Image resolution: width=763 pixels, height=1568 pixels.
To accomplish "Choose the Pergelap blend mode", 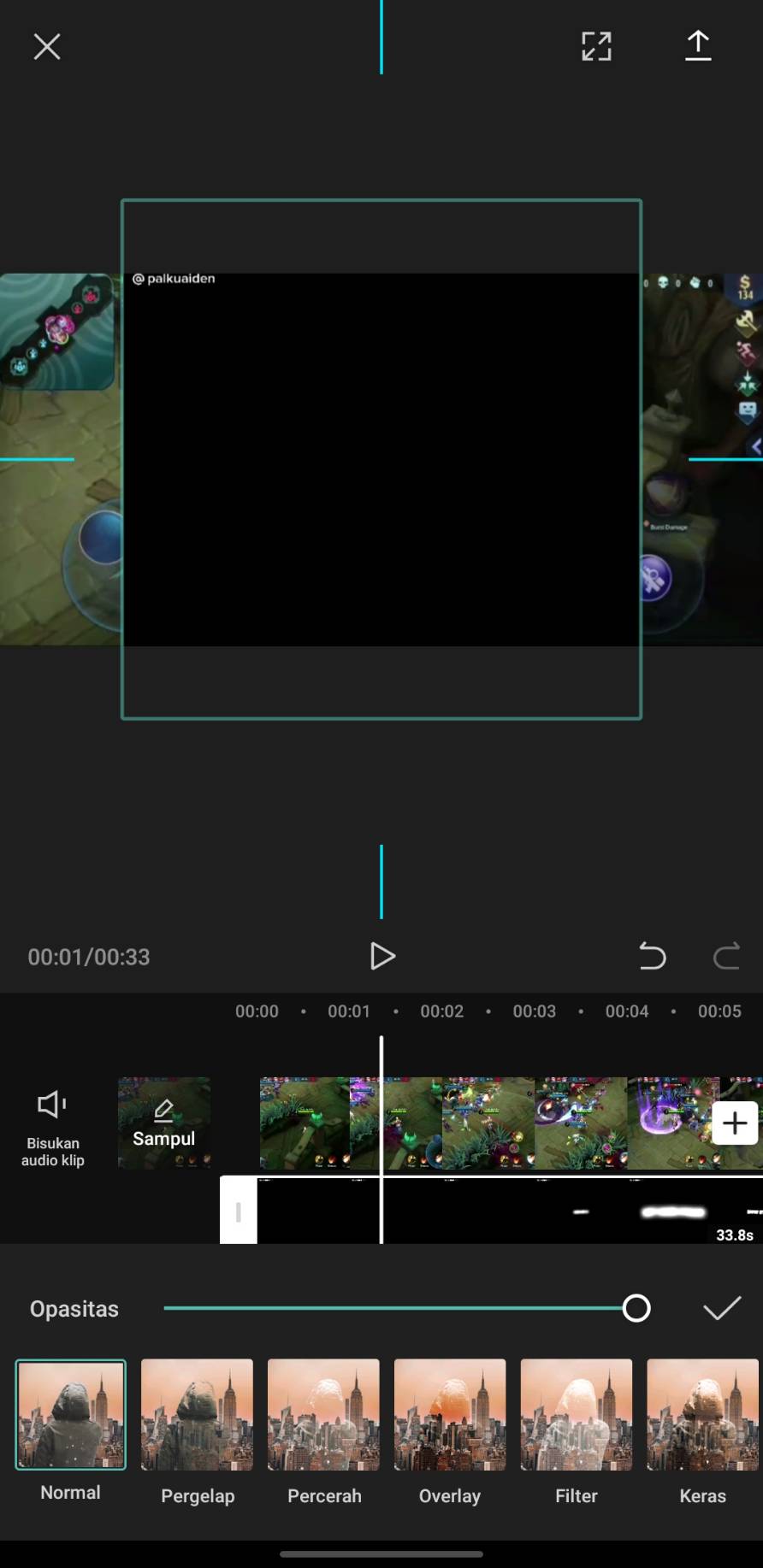I will point(198,1415).
